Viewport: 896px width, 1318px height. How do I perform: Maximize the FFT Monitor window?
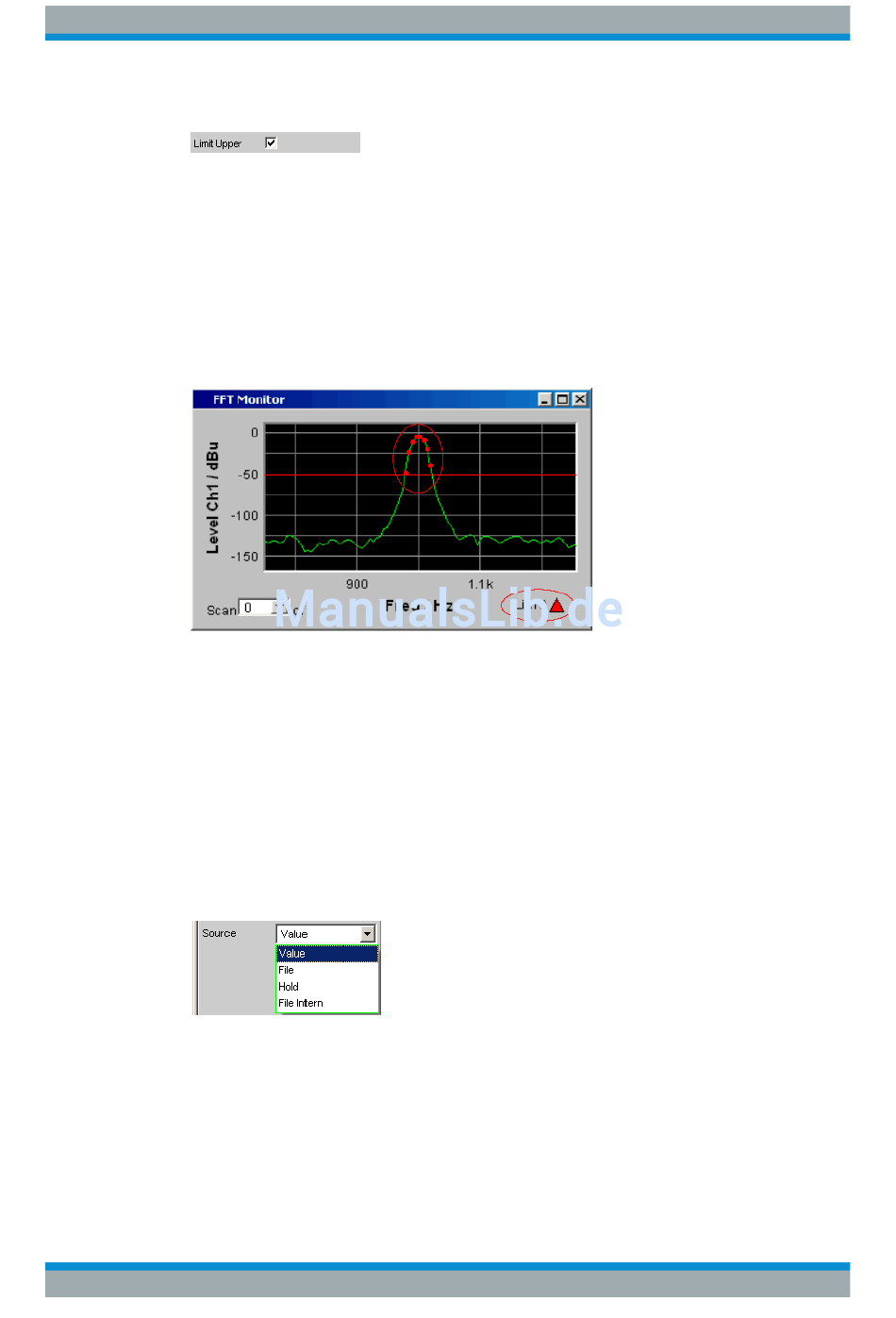pyautogui.click(x=562, y=399)
